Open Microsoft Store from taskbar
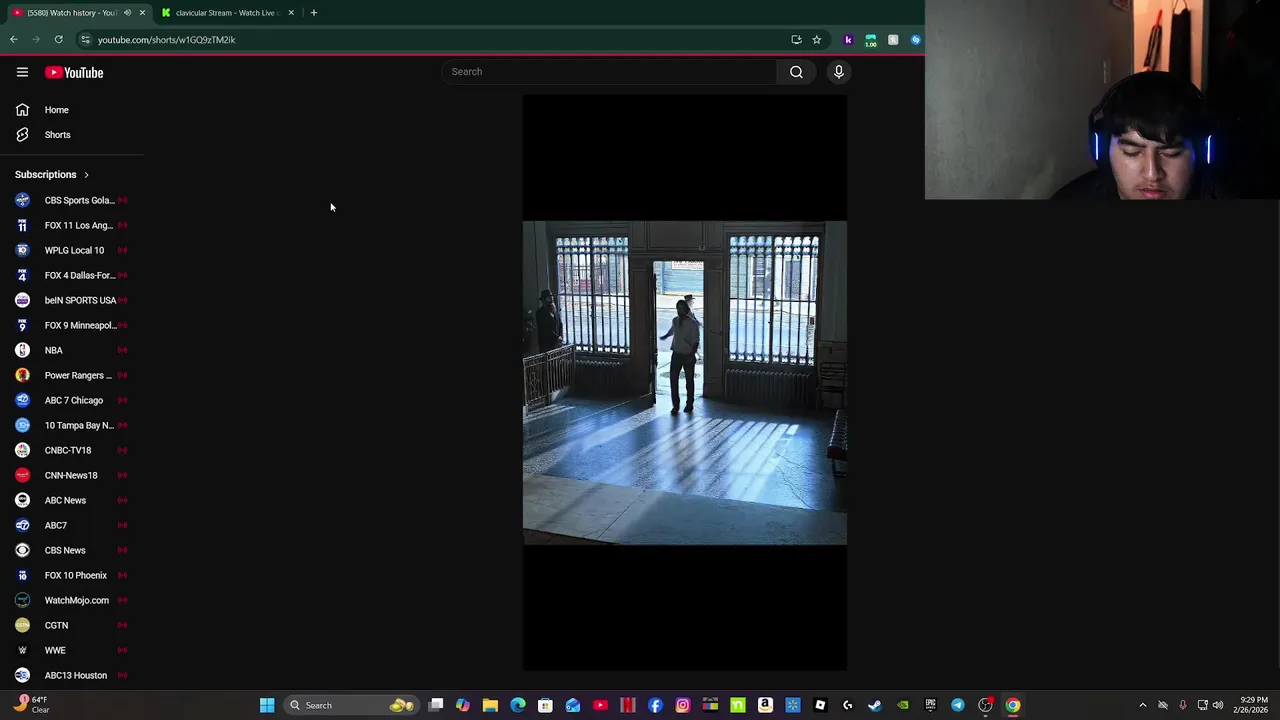 pyautogui.click(x=545, y=705)
